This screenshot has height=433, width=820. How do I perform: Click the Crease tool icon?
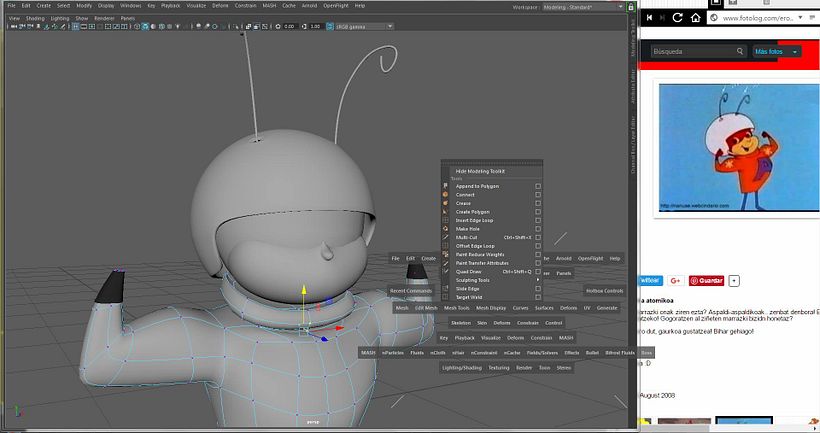pos(445,203)
